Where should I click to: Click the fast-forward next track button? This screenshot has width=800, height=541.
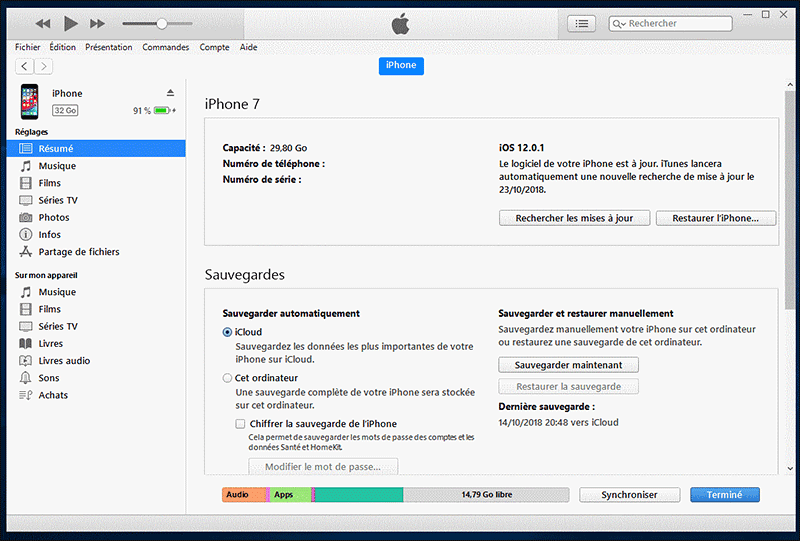point(97,23)
